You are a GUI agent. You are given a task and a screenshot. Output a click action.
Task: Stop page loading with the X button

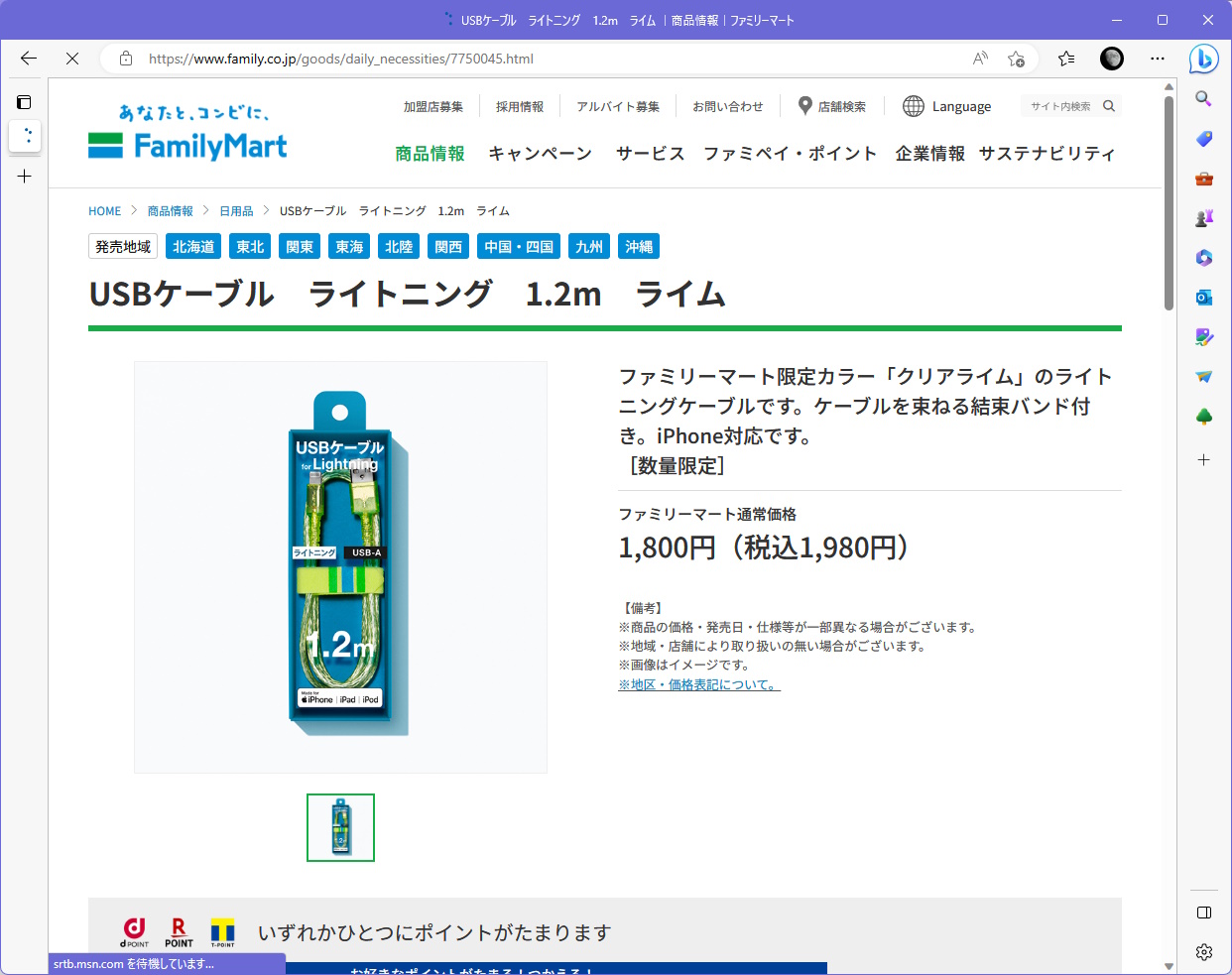72,59
